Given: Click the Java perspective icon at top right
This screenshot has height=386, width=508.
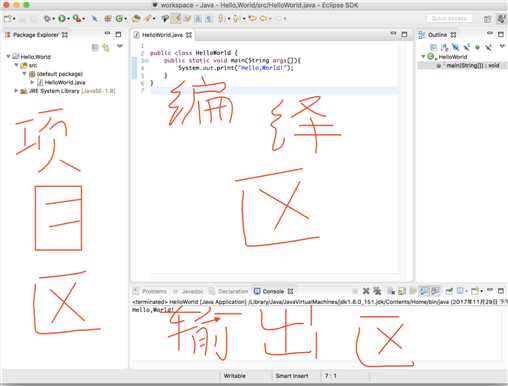Looking at the screenshot, I should pyautogui.click(x=501, y=19).
